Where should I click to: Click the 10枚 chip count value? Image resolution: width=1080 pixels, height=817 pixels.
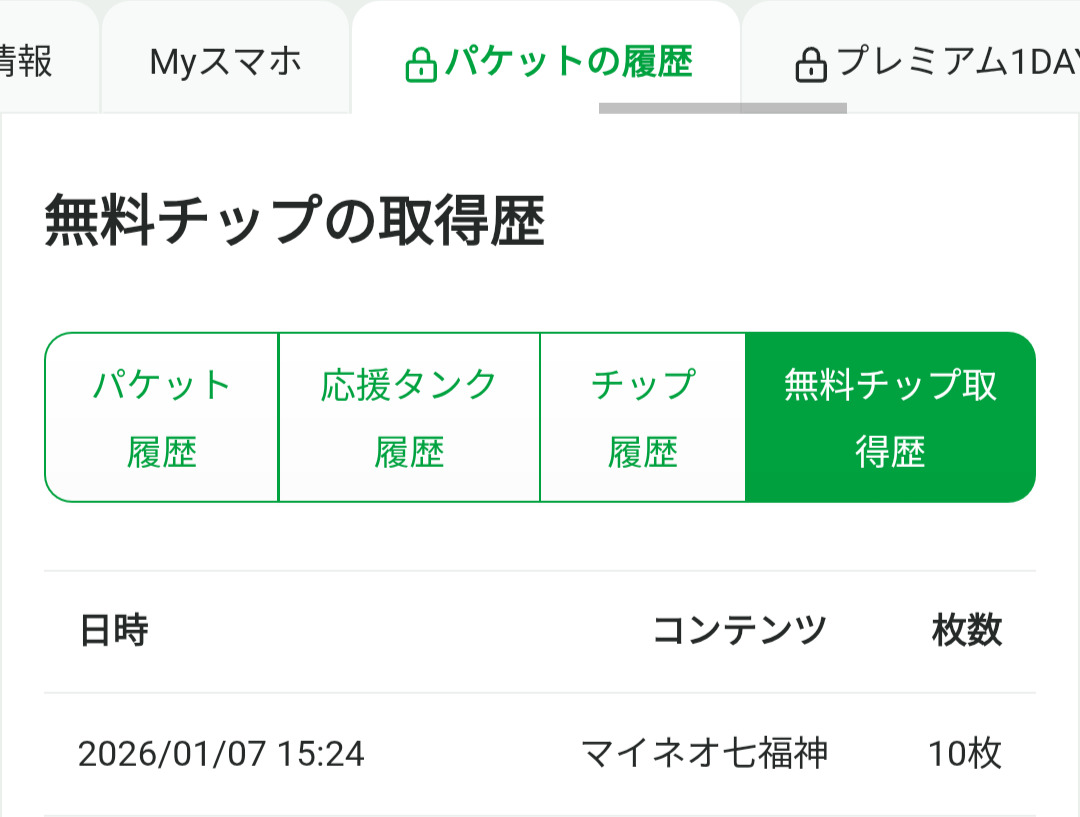pyautogui.click(x=964, y=754)
